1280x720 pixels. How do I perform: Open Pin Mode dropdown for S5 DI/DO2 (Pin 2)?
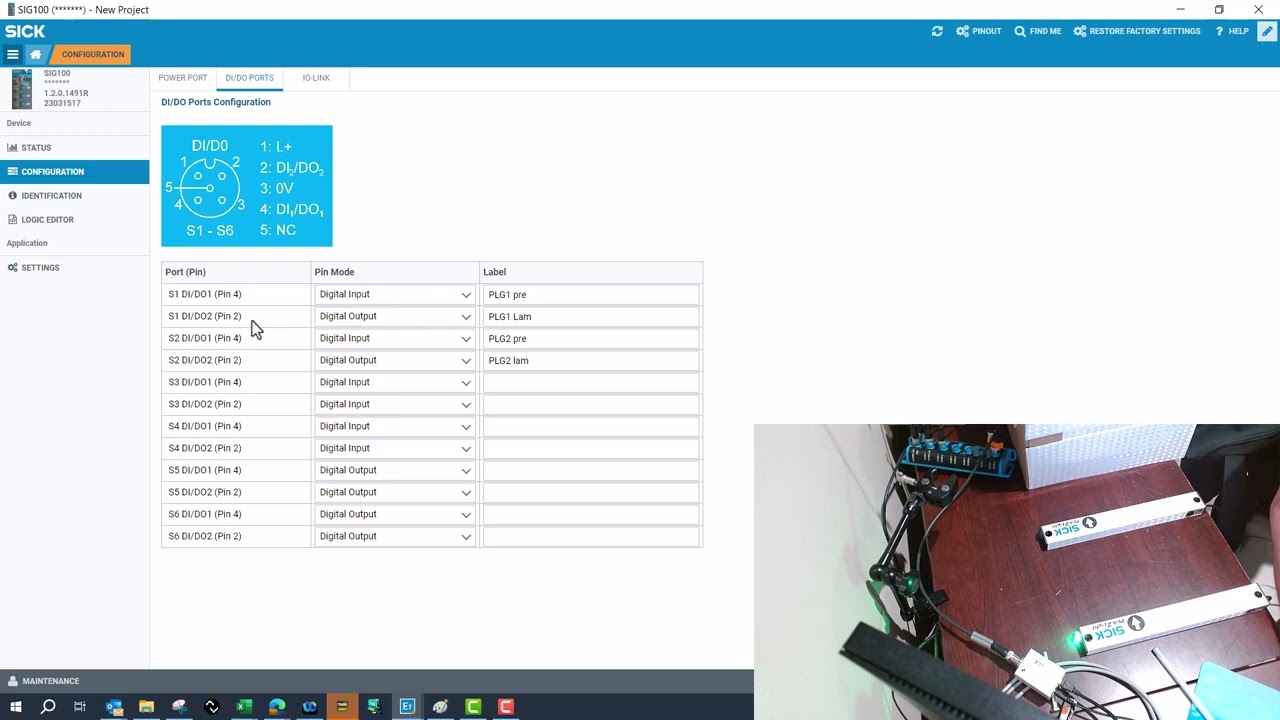point(394,492)
